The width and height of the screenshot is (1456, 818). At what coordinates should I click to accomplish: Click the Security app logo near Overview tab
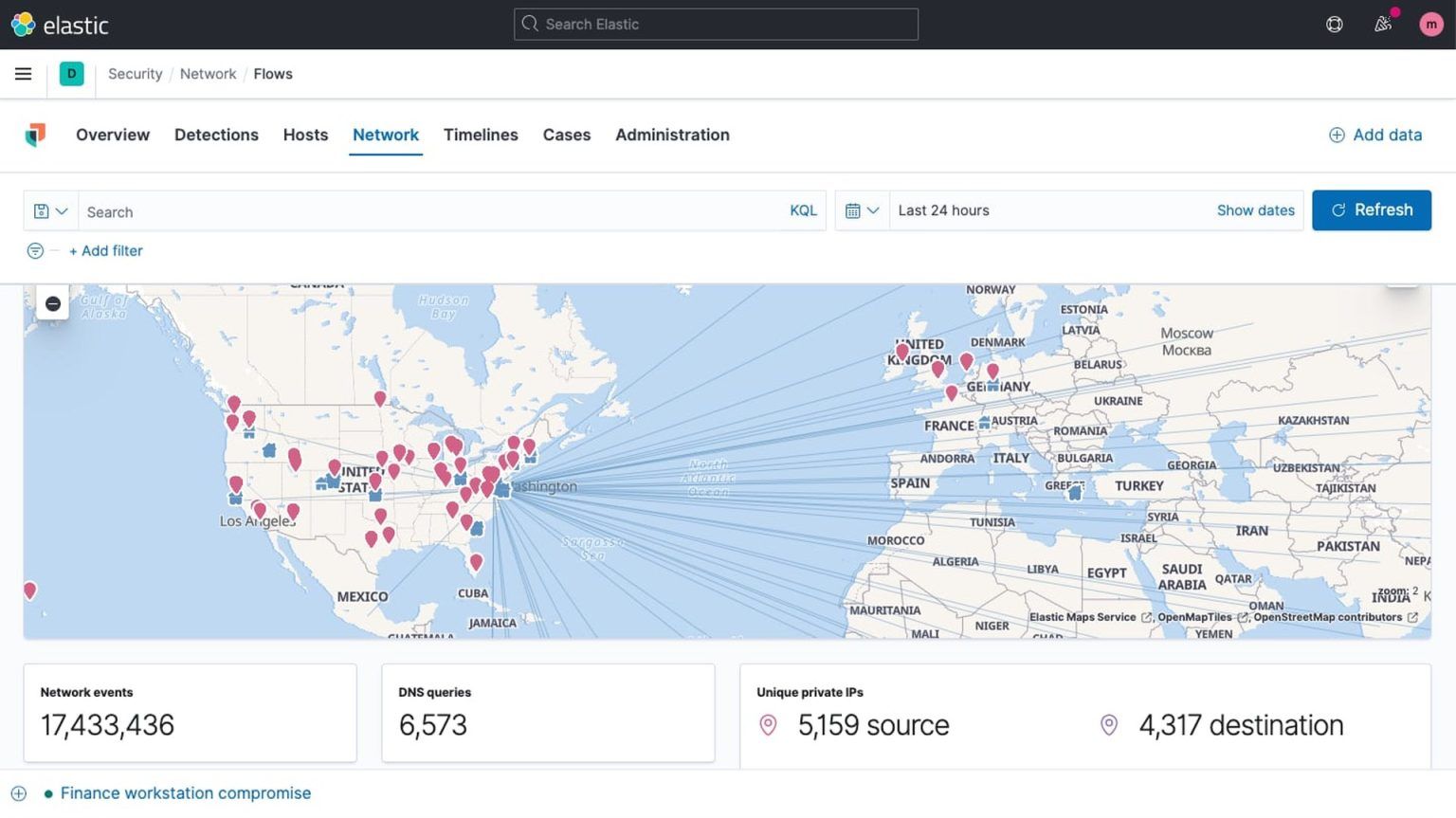point(35,135)
